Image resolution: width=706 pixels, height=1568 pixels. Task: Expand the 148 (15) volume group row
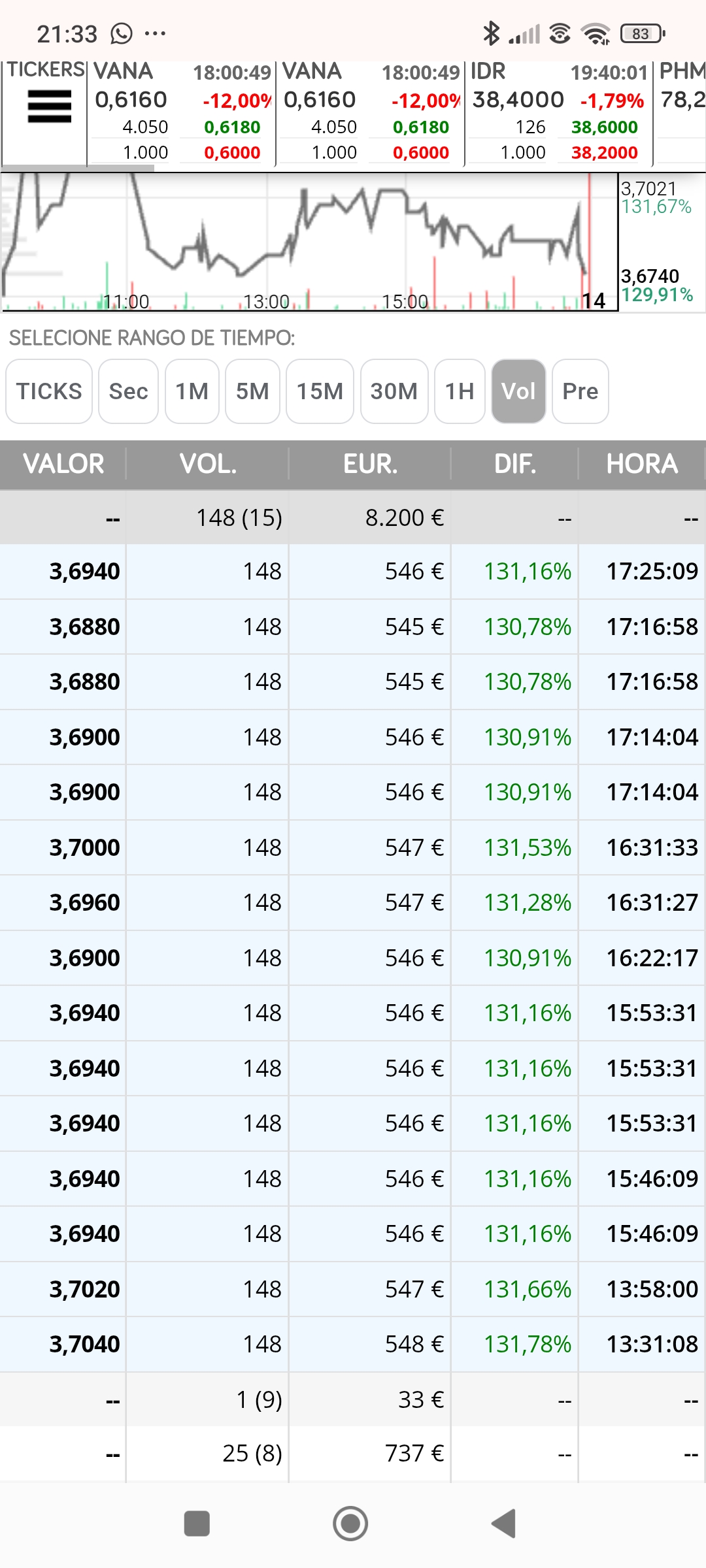353,517
